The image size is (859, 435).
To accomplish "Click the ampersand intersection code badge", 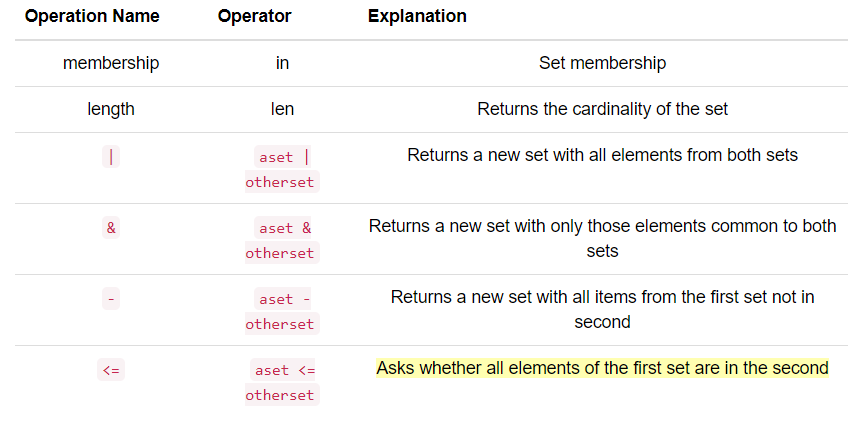I will point(111,227).
